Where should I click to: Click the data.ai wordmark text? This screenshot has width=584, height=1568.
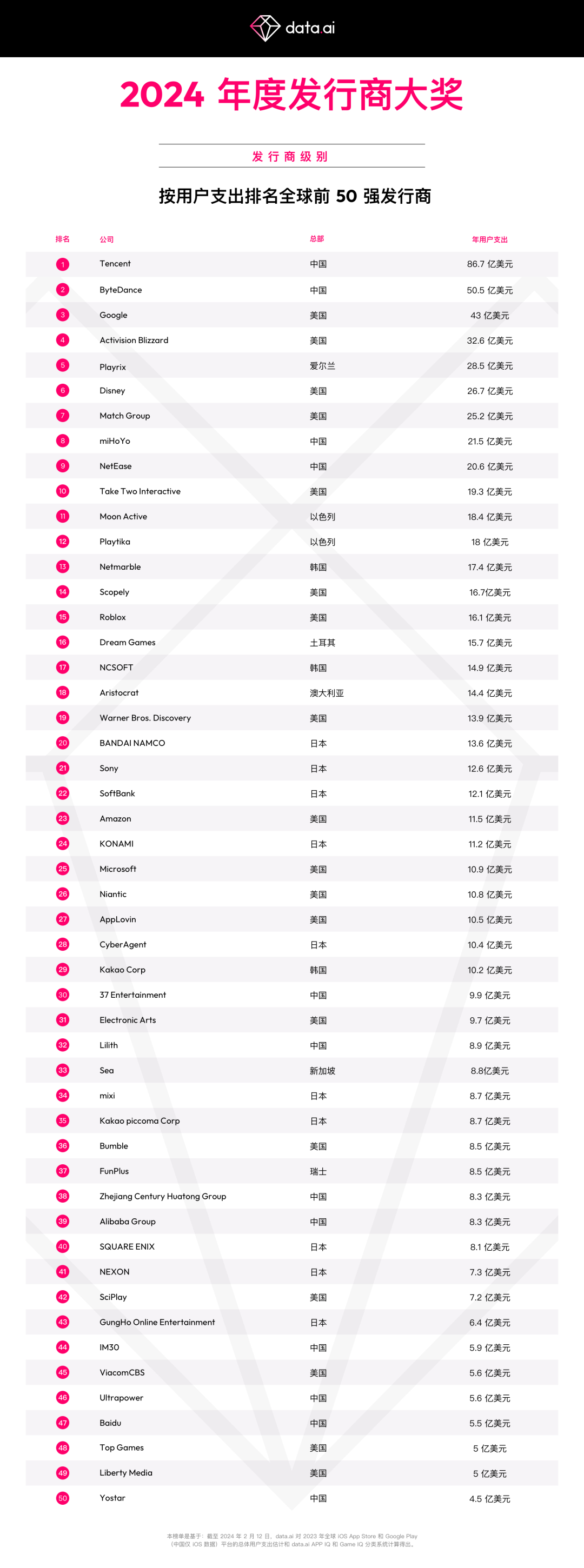[x=310, y=28]
